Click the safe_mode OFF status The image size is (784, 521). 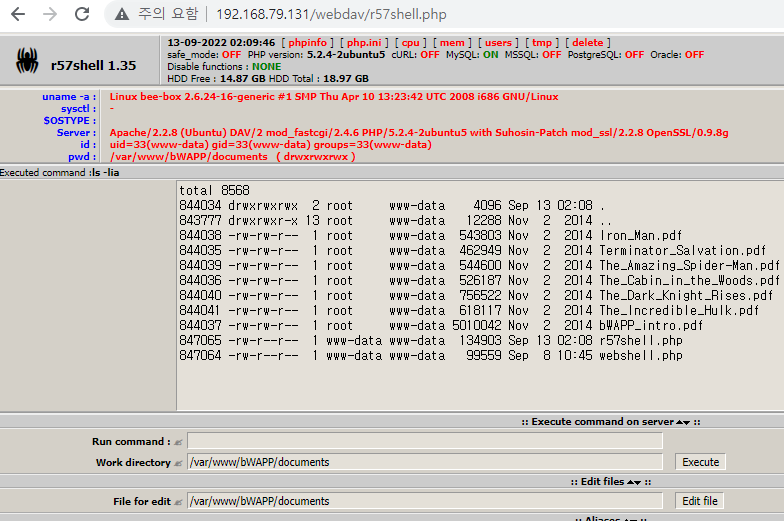click(x=232, y=54)
